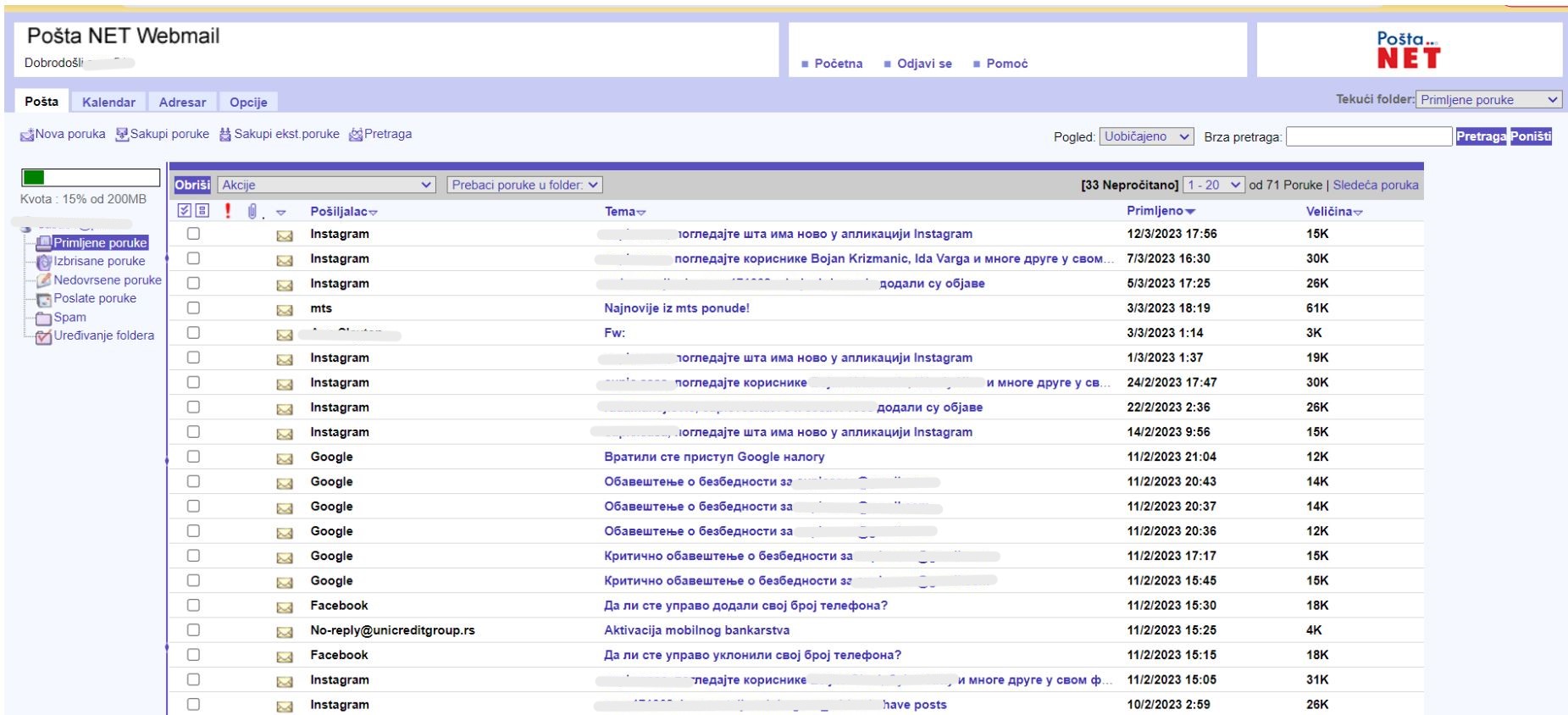The height and width of the screenshot is (715, 1568).
Task: Go to Sledeća poruka next message
Action: point(1376,185)
